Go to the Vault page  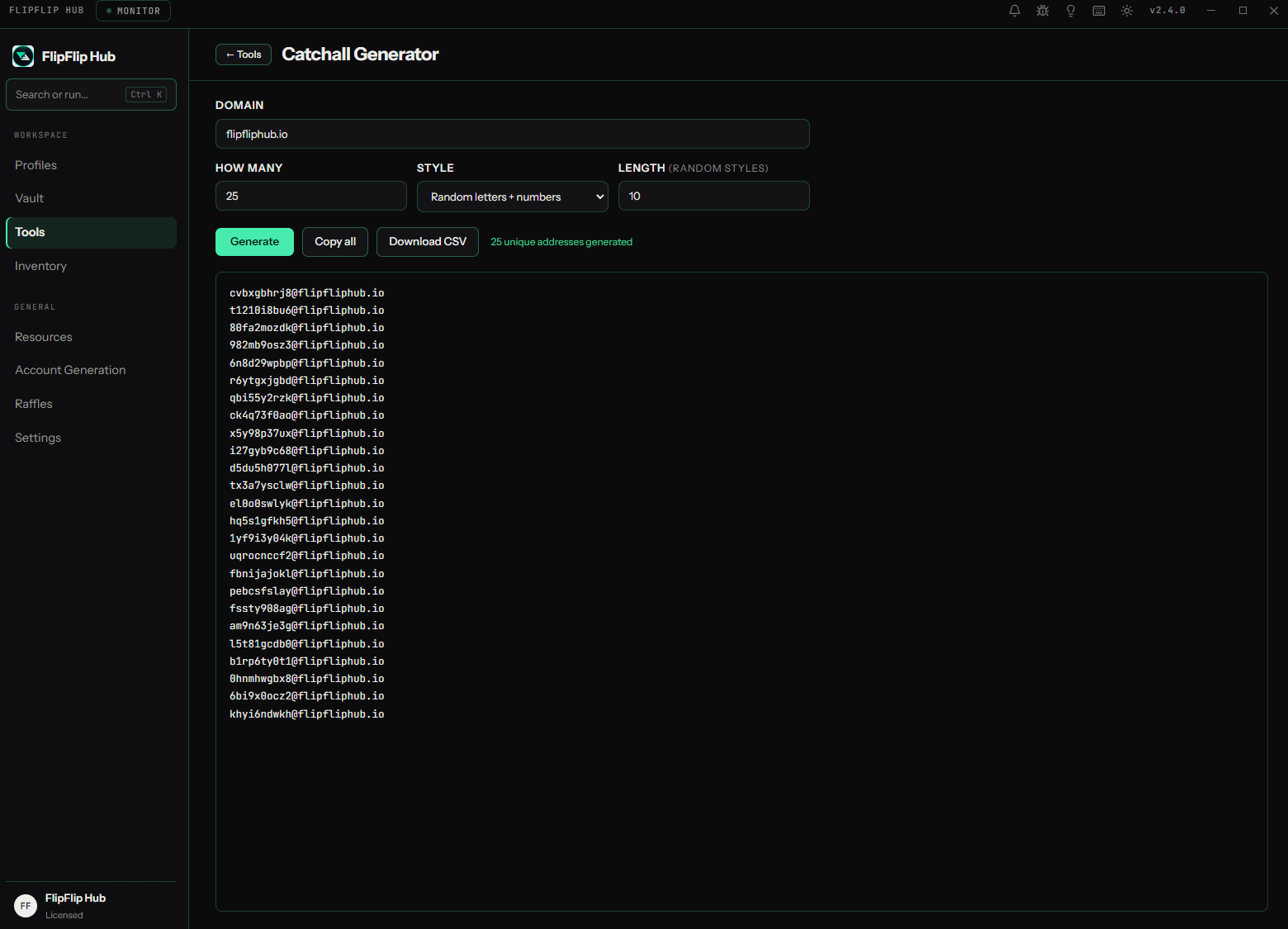tap(91, 198)
